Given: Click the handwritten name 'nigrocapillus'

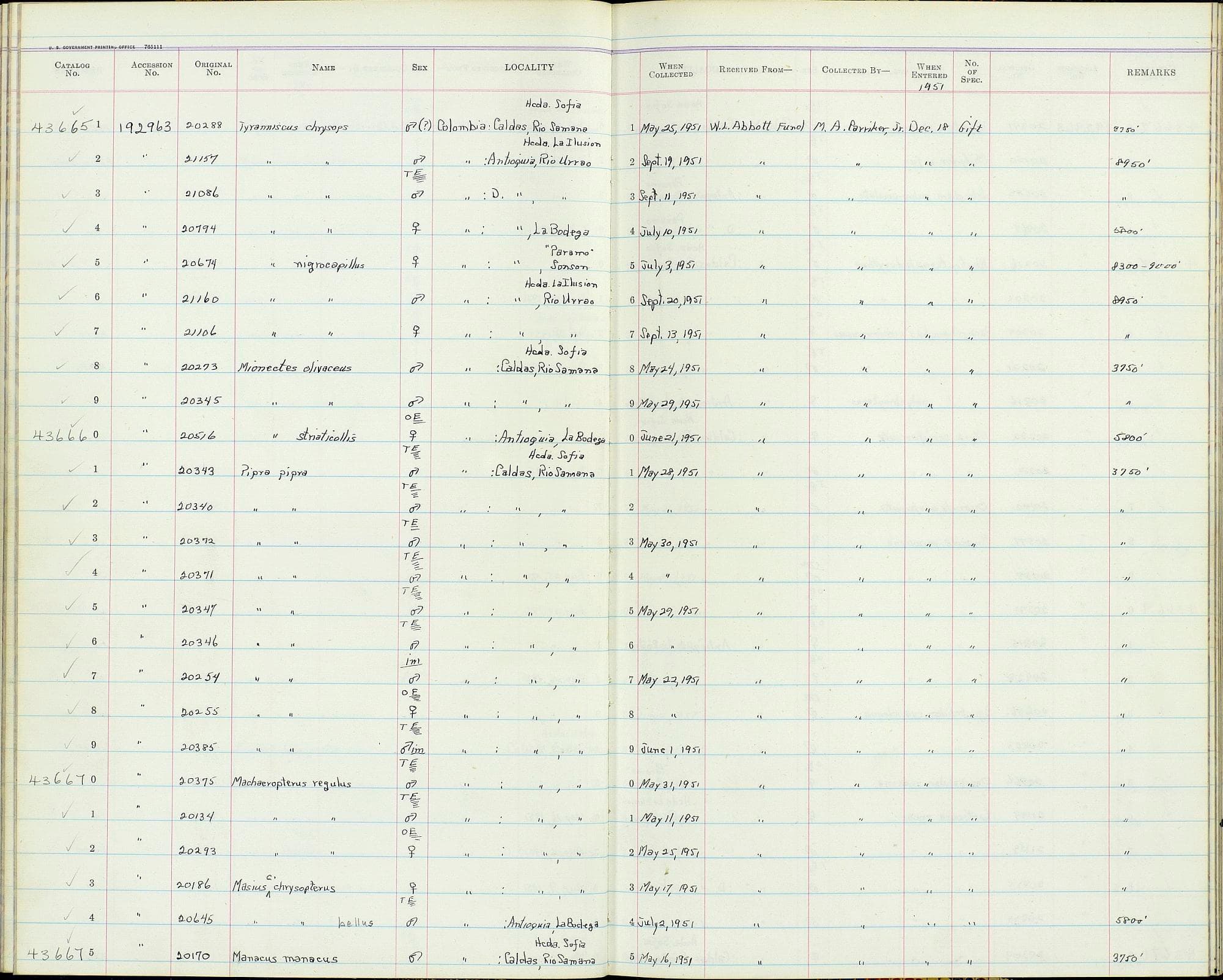Looking at the screenshot, I should (329, 265).
